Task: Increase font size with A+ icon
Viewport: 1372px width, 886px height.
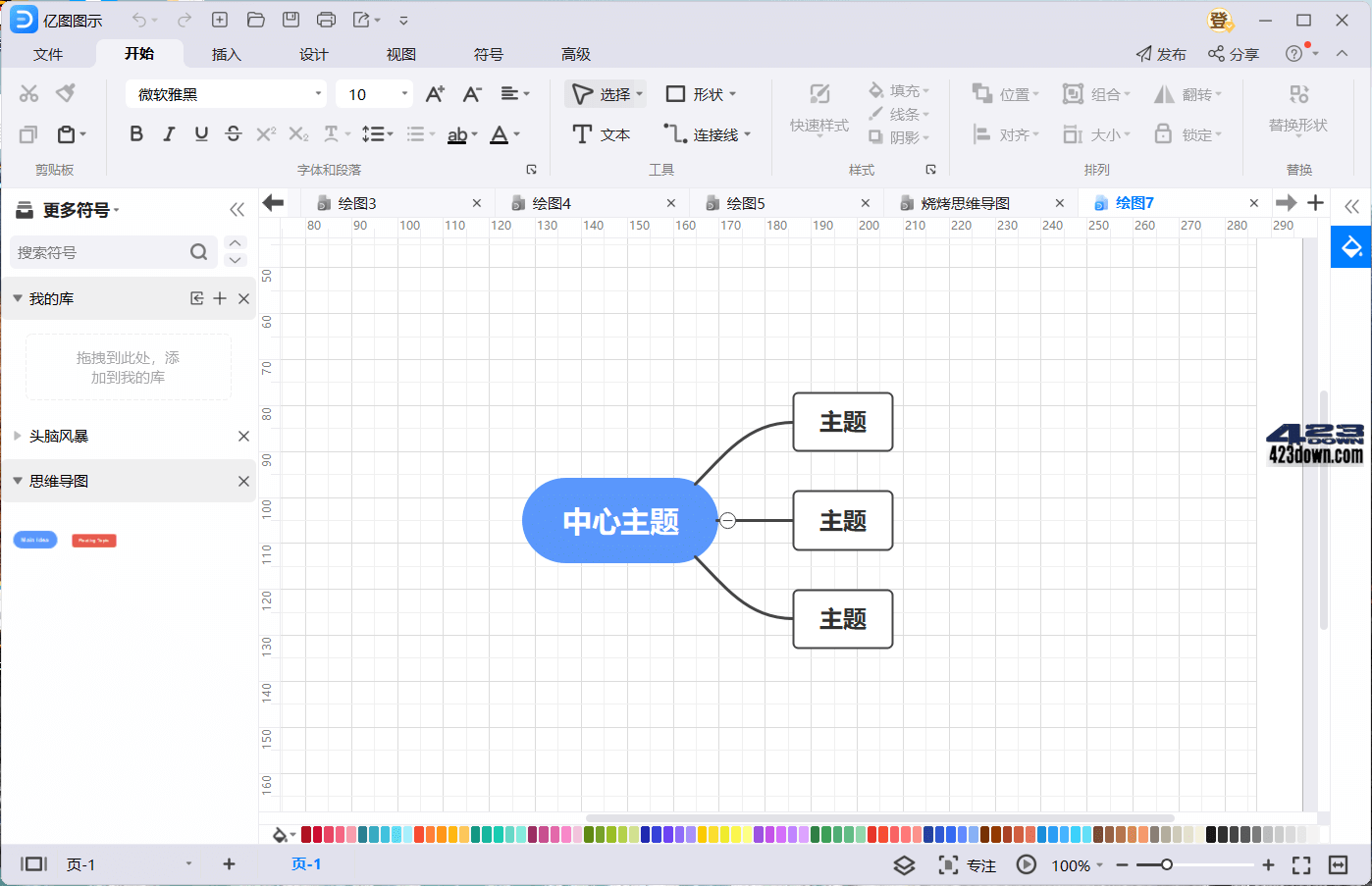Action: (435, 94)
